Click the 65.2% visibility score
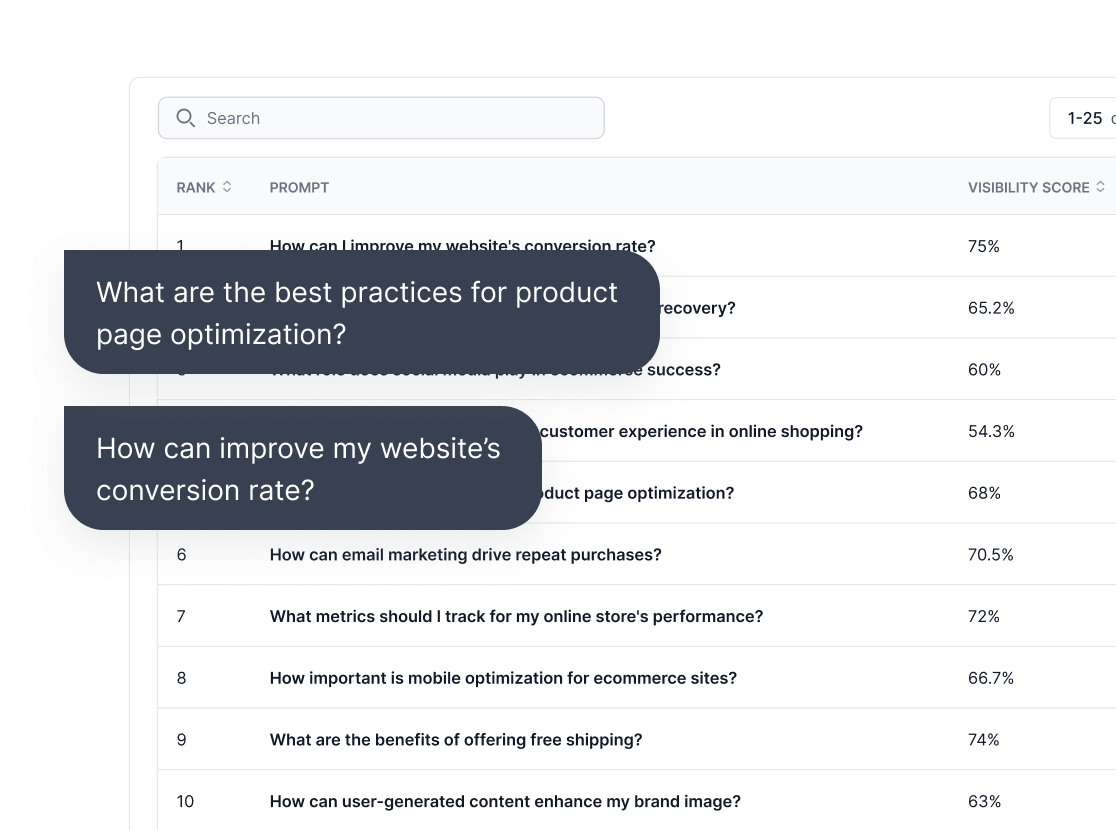The image size is (1116, 830). 991,308
